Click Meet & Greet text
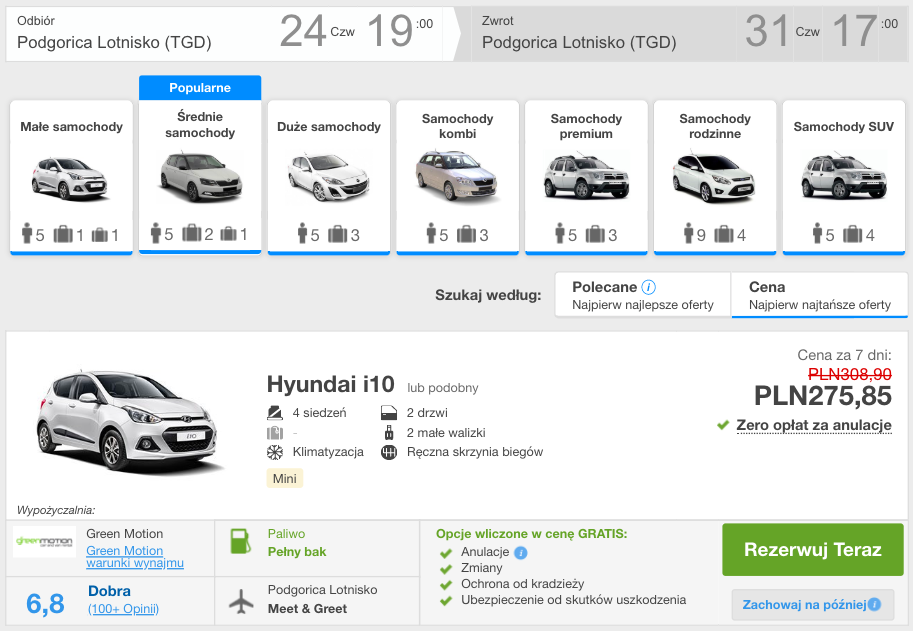The height and width of the screenshot is (631, 913). pos(307,609)
